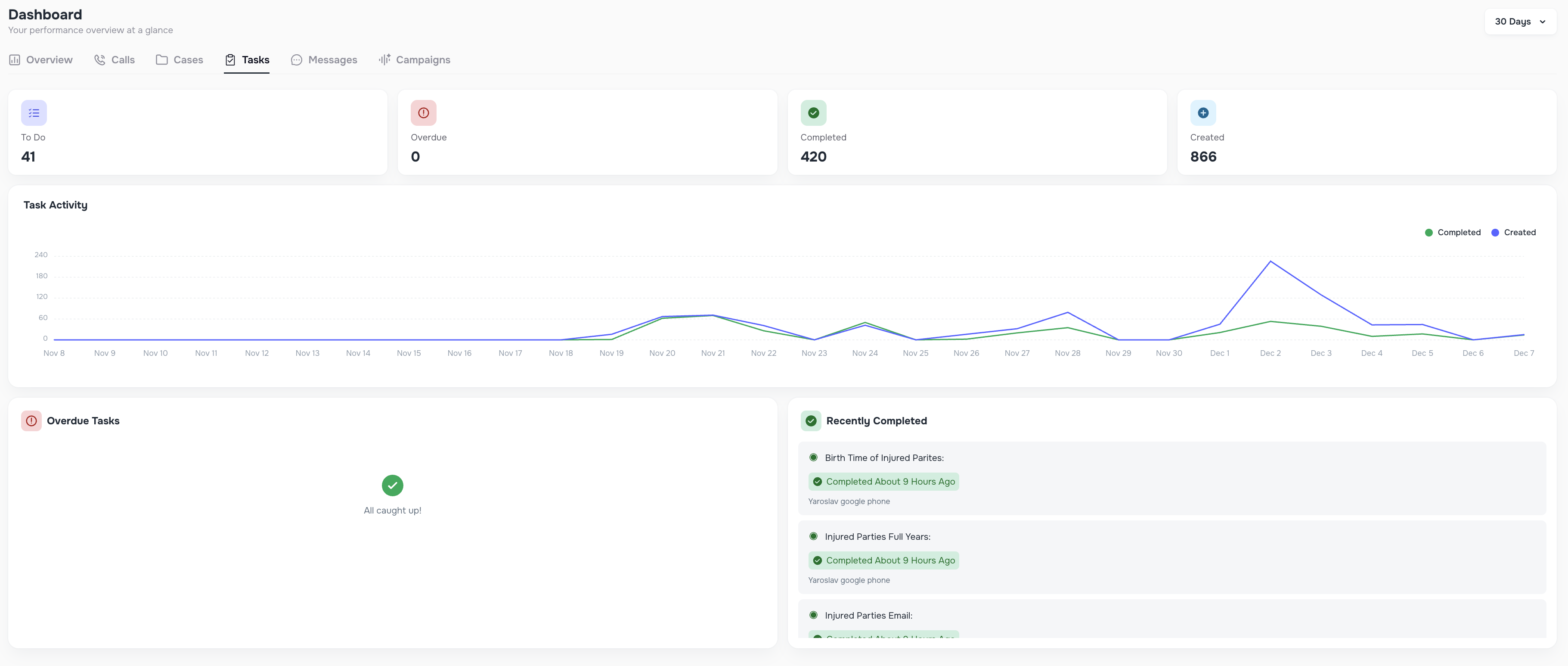1568x666 pixels.
Task: Click the chat bubble icon next to Messages
Action: coord(297,60)
